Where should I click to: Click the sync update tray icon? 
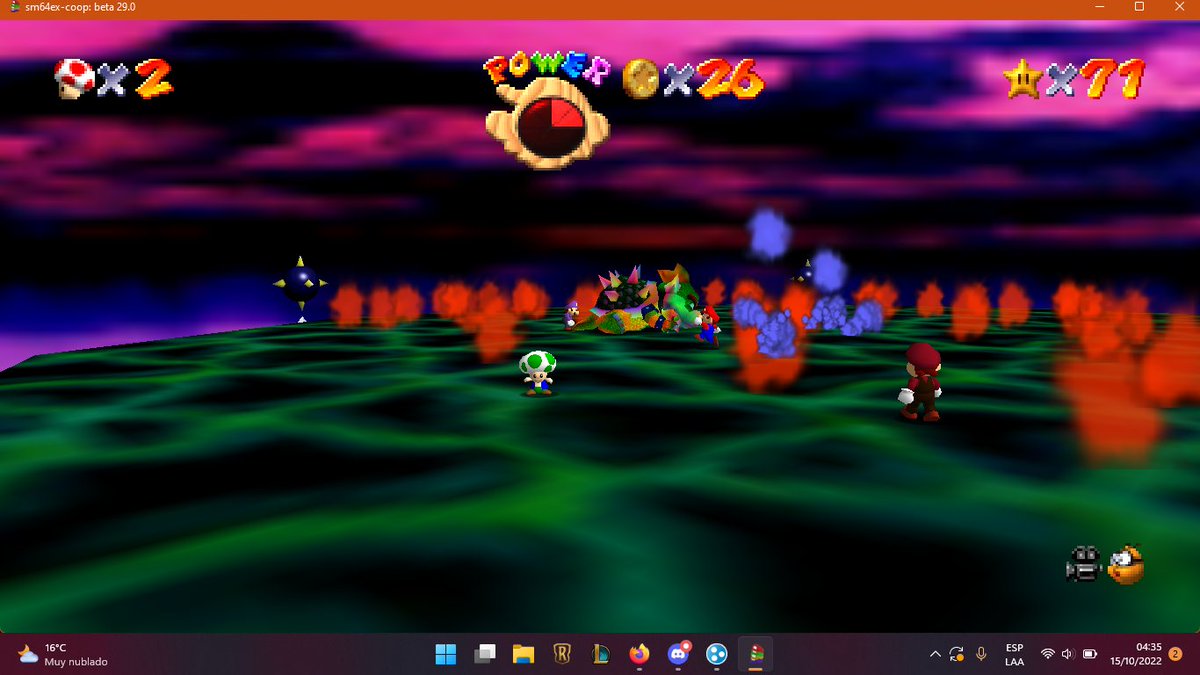tap(957, 654)
